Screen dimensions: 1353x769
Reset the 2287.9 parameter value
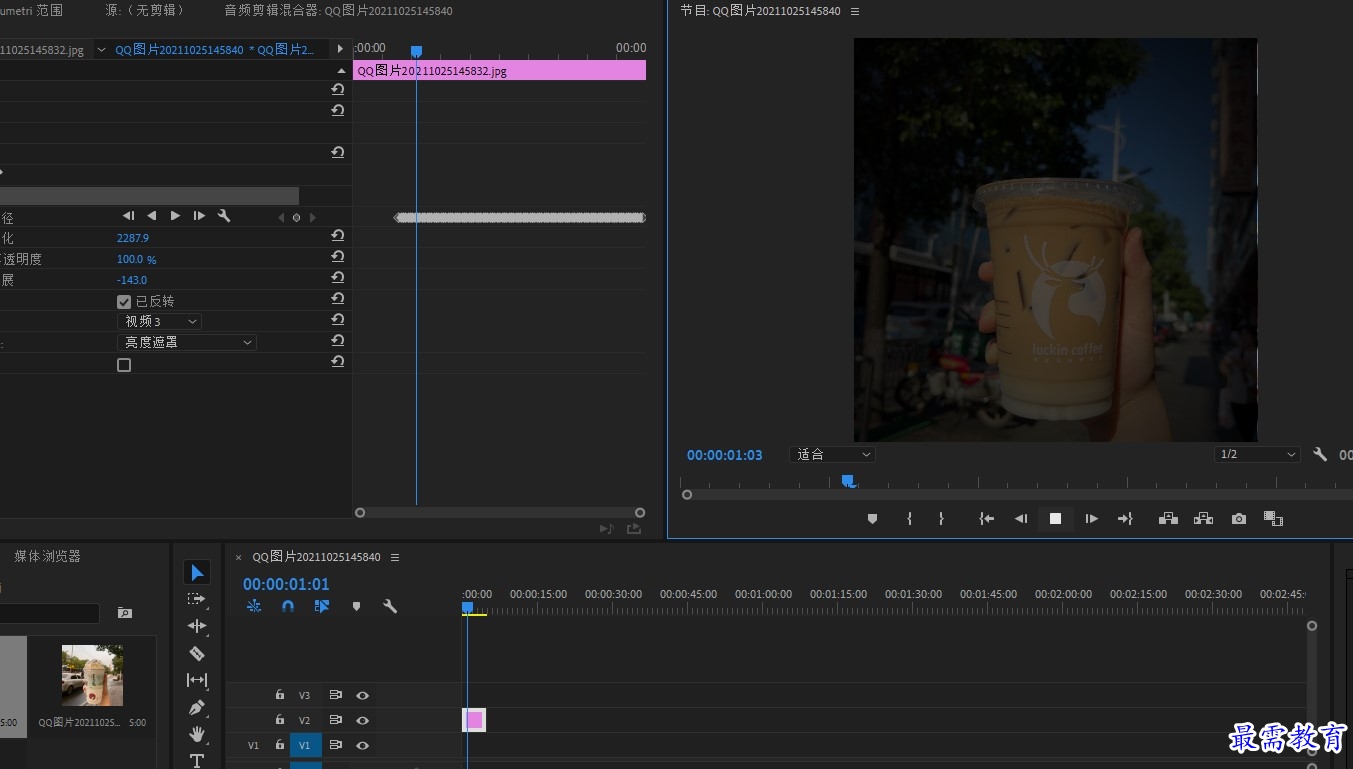pyautogui.click(x=338, y=236)
